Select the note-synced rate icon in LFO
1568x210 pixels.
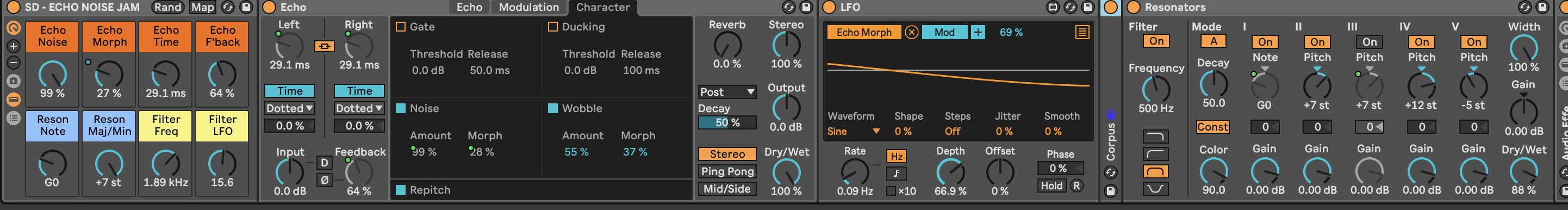896,174
